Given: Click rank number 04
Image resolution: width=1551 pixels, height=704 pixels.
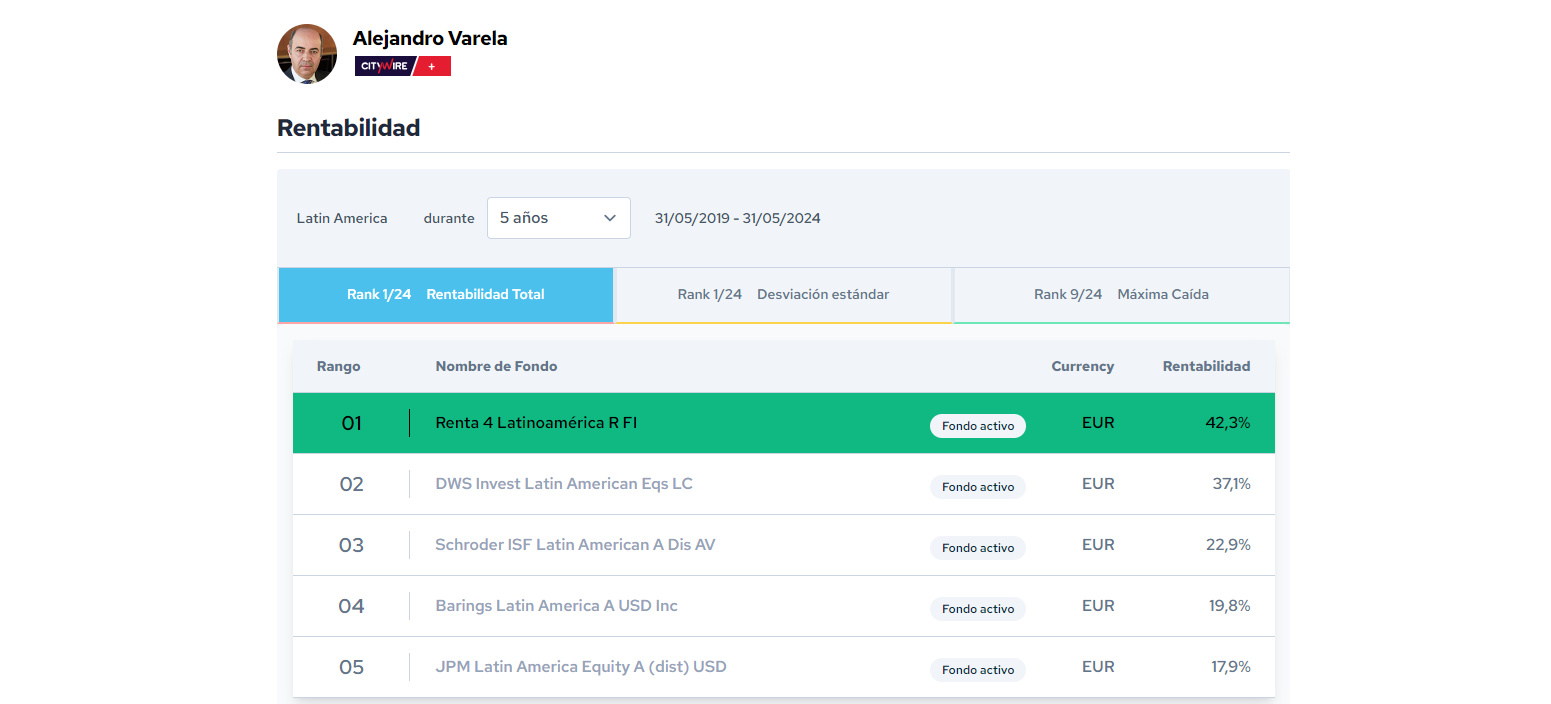Looking at the screenshot, I should (352, 606).
